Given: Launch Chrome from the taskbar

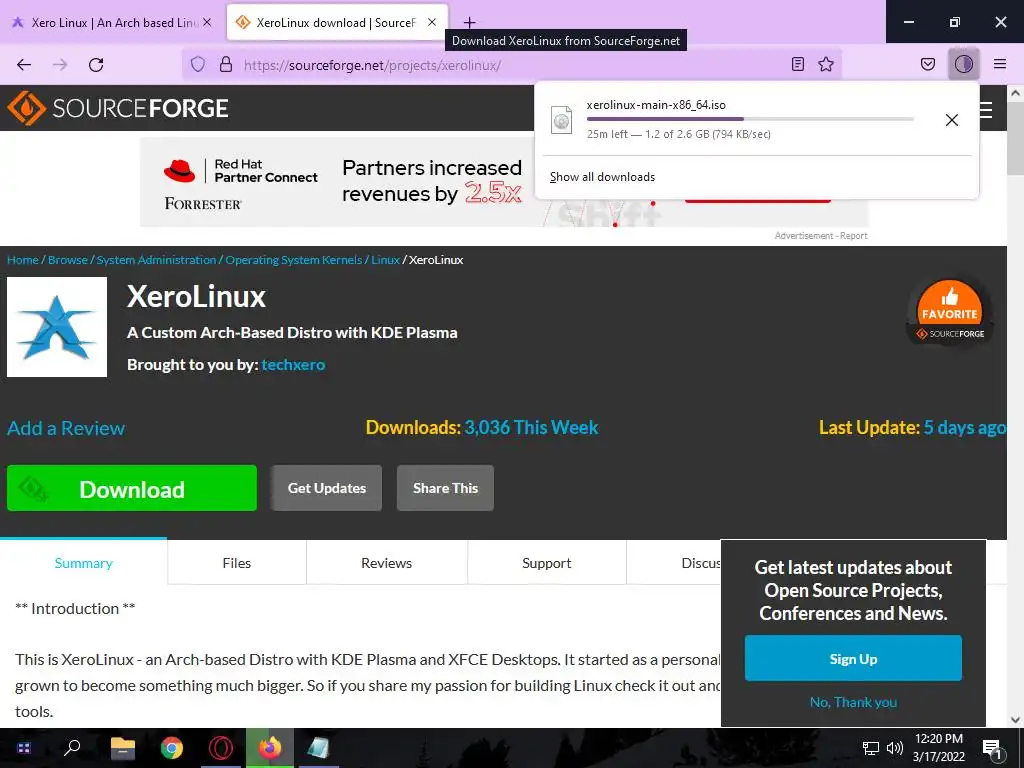Looking at the screenshot, I should 172,748.
